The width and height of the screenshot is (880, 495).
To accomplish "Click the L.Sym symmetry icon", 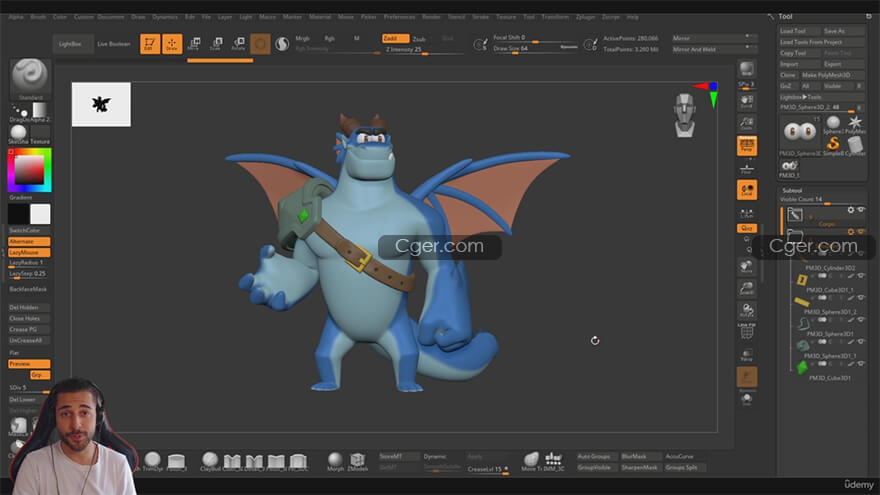I will (x=746, y=213).
